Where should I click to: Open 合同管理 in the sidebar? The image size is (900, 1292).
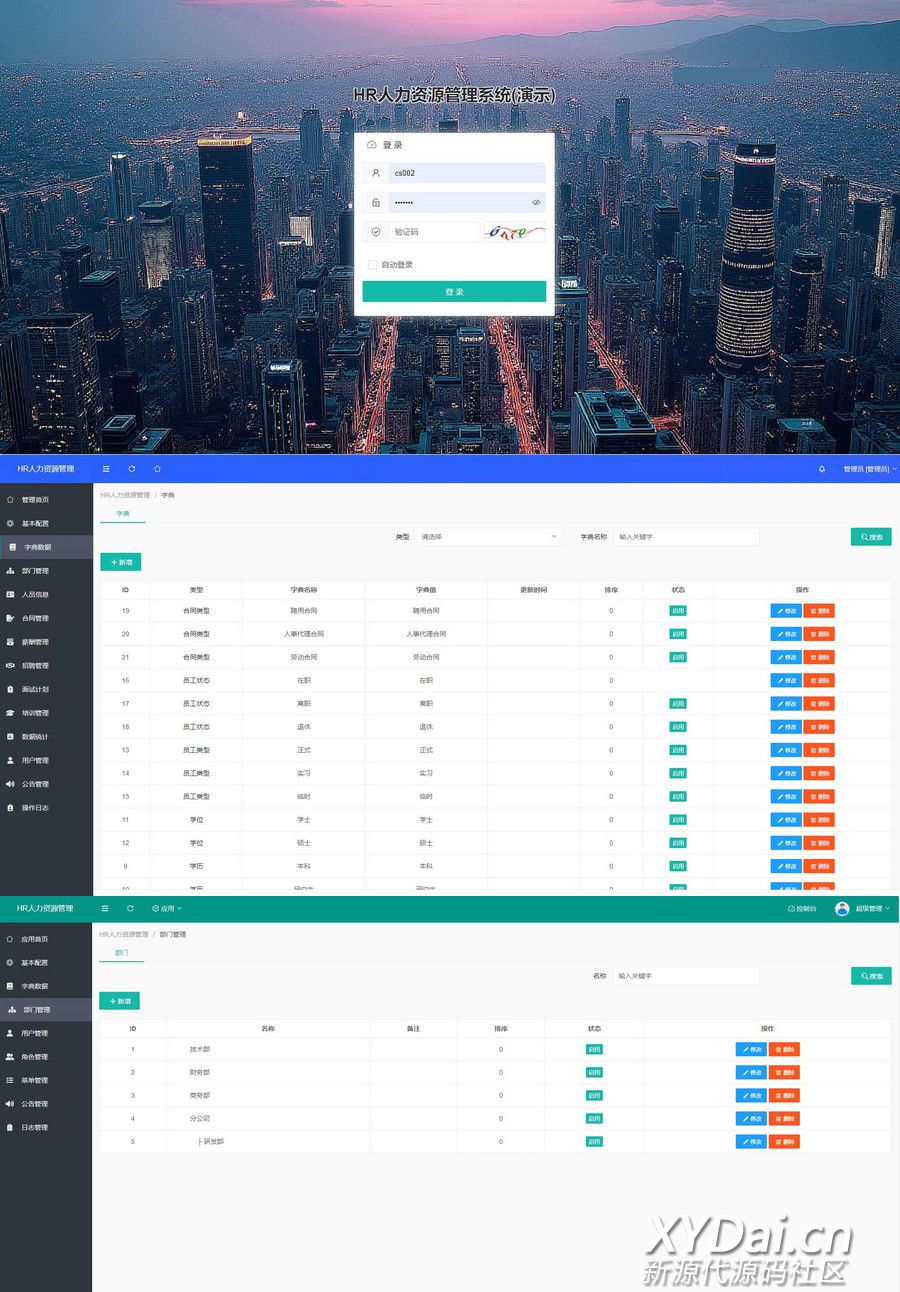point(35,618)
